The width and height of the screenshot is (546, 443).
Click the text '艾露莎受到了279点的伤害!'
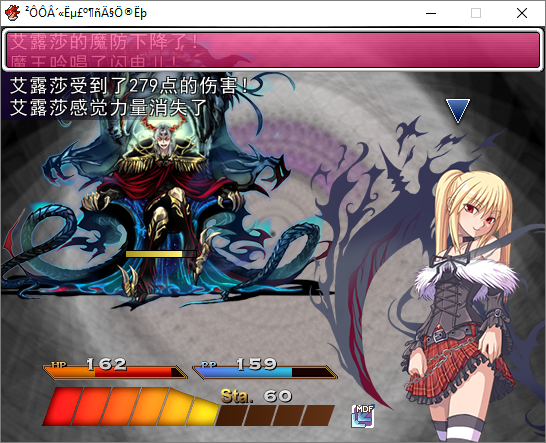click(129, 86)
